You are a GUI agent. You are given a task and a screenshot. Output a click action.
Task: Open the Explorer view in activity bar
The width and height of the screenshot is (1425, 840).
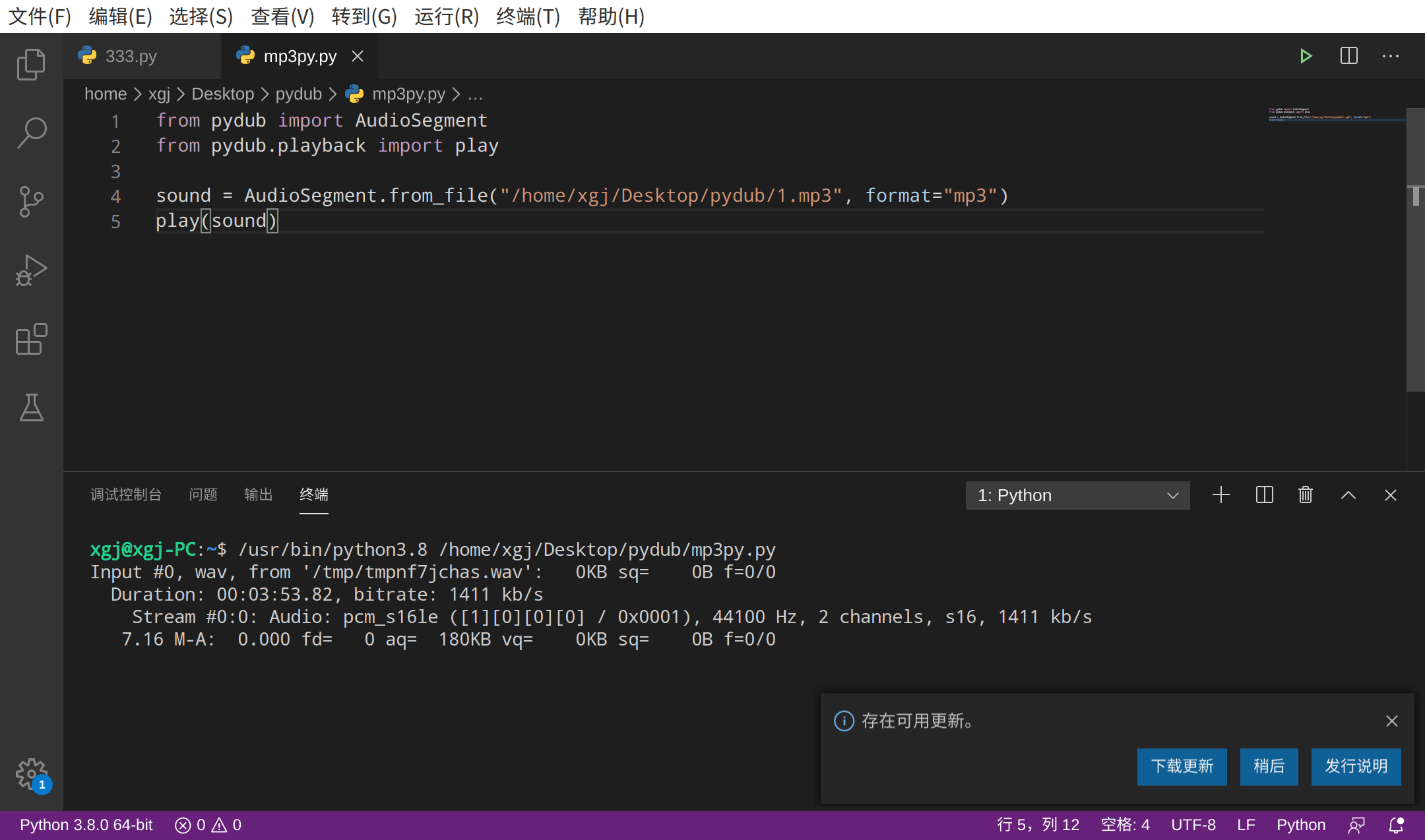coord(31,64)
